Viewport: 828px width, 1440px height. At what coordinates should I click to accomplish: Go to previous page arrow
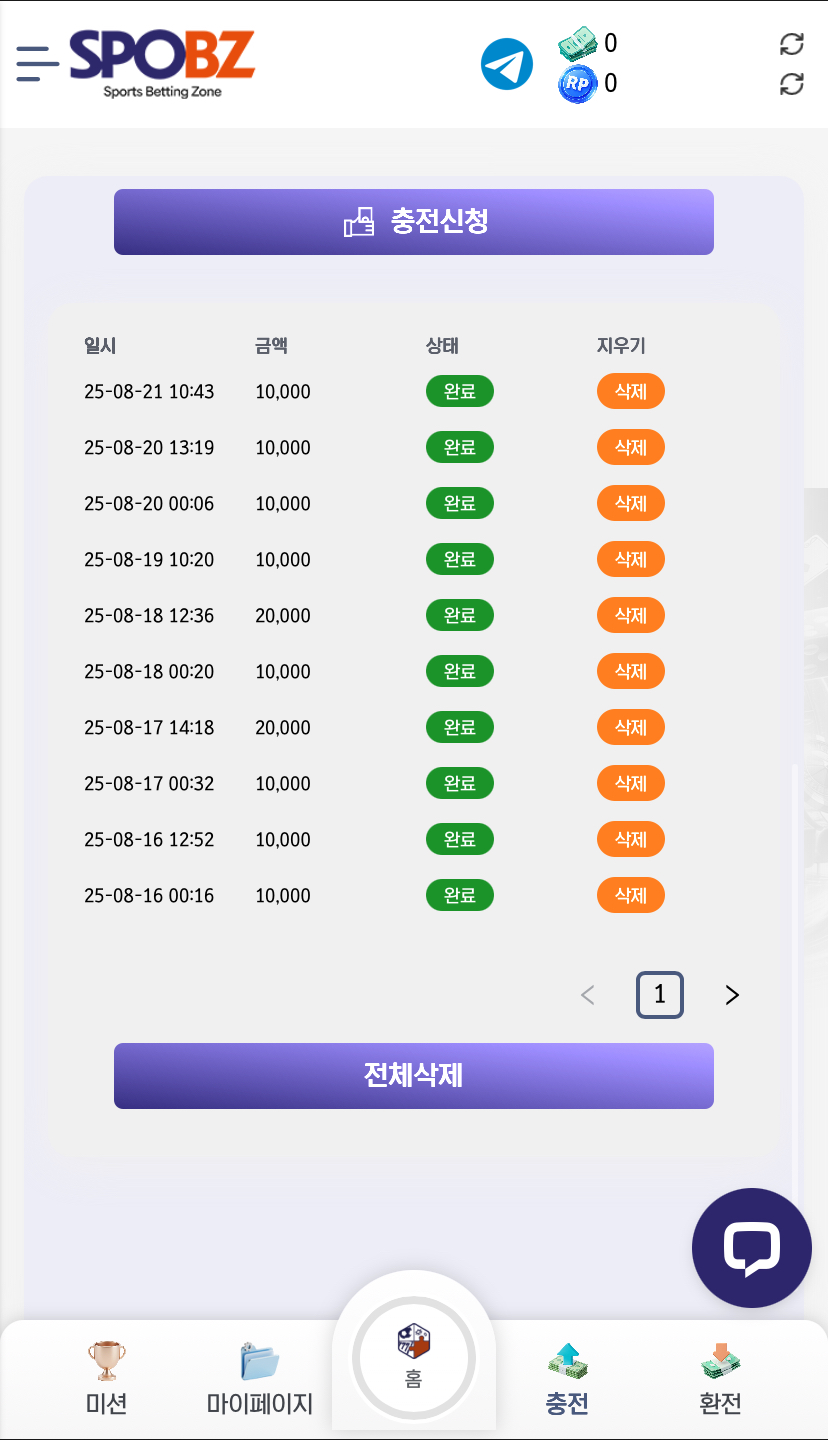(588, 995)
